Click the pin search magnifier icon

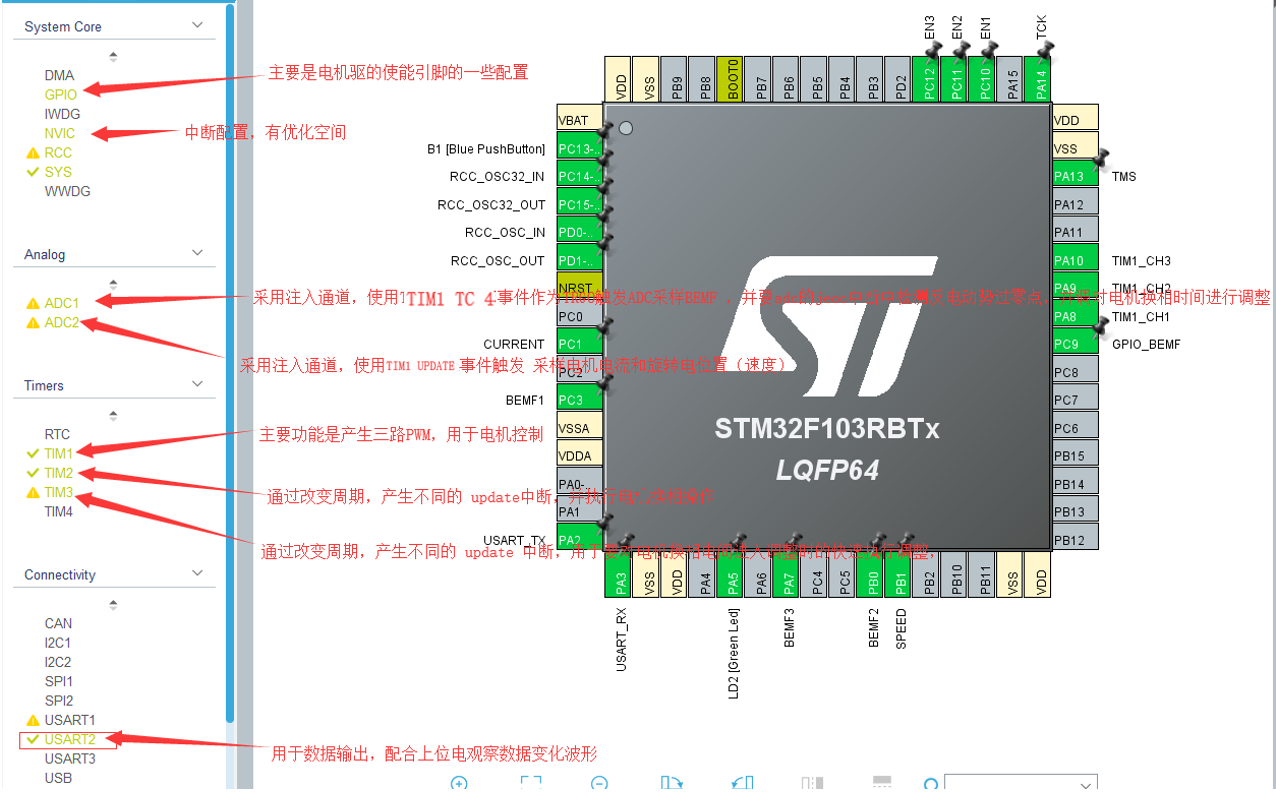point(930,786)
